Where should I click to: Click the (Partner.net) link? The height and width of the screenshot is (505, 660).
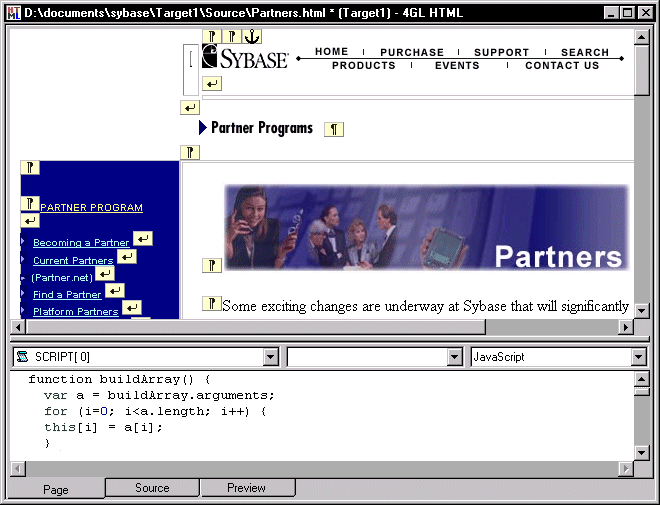tap(62, 278)
